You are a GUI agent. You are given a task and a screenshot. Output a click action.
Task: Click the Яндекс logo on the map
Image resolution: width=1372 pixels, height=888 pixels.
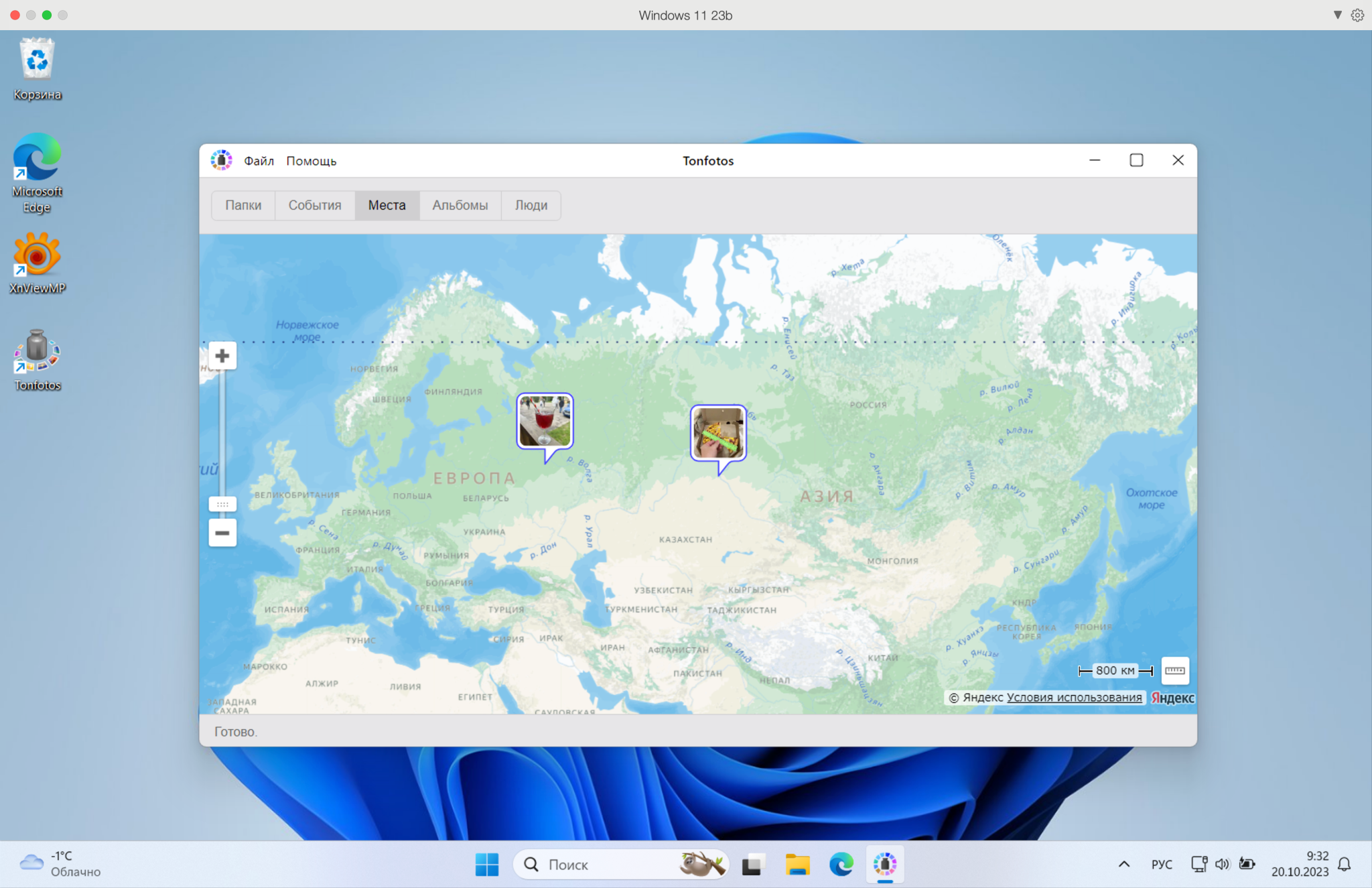1172,698
